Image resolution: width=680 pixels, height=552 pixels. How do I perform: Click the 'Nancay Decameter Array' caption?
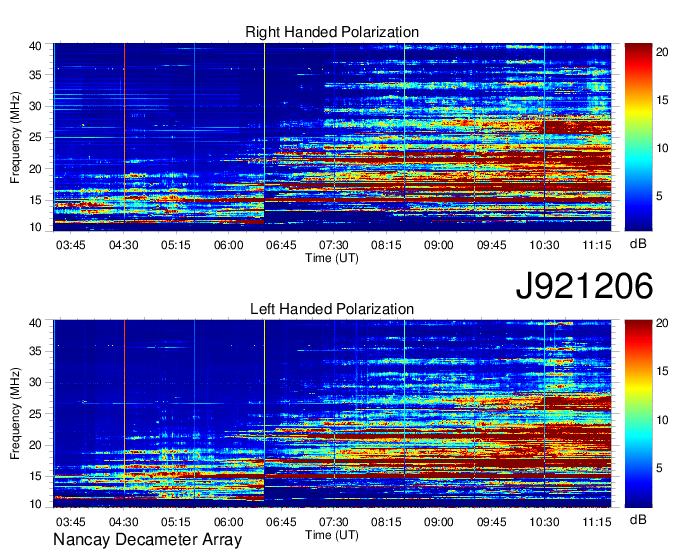click(147, 540)
